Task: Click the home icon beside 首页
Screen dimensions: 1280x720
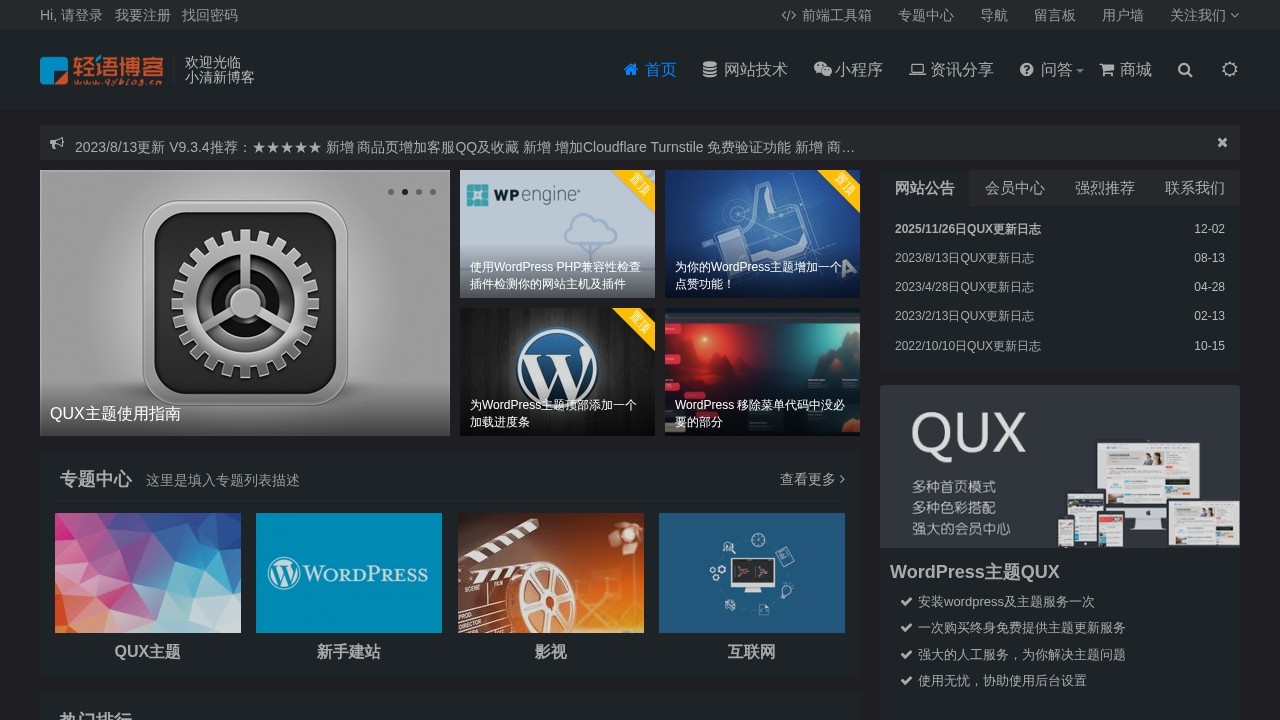Action: 630,69
